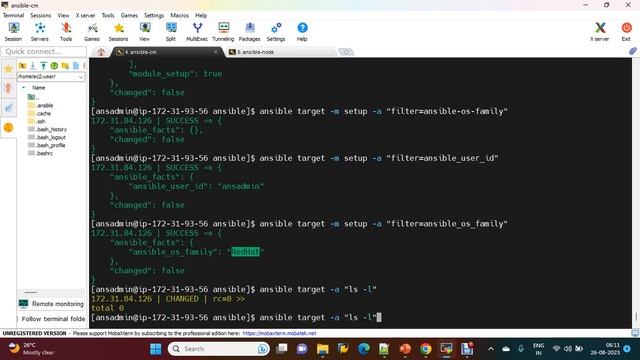The width and height of the screenshot is (640, 360).
Task: Go to the home tab icon
Action: coord(101,52)
